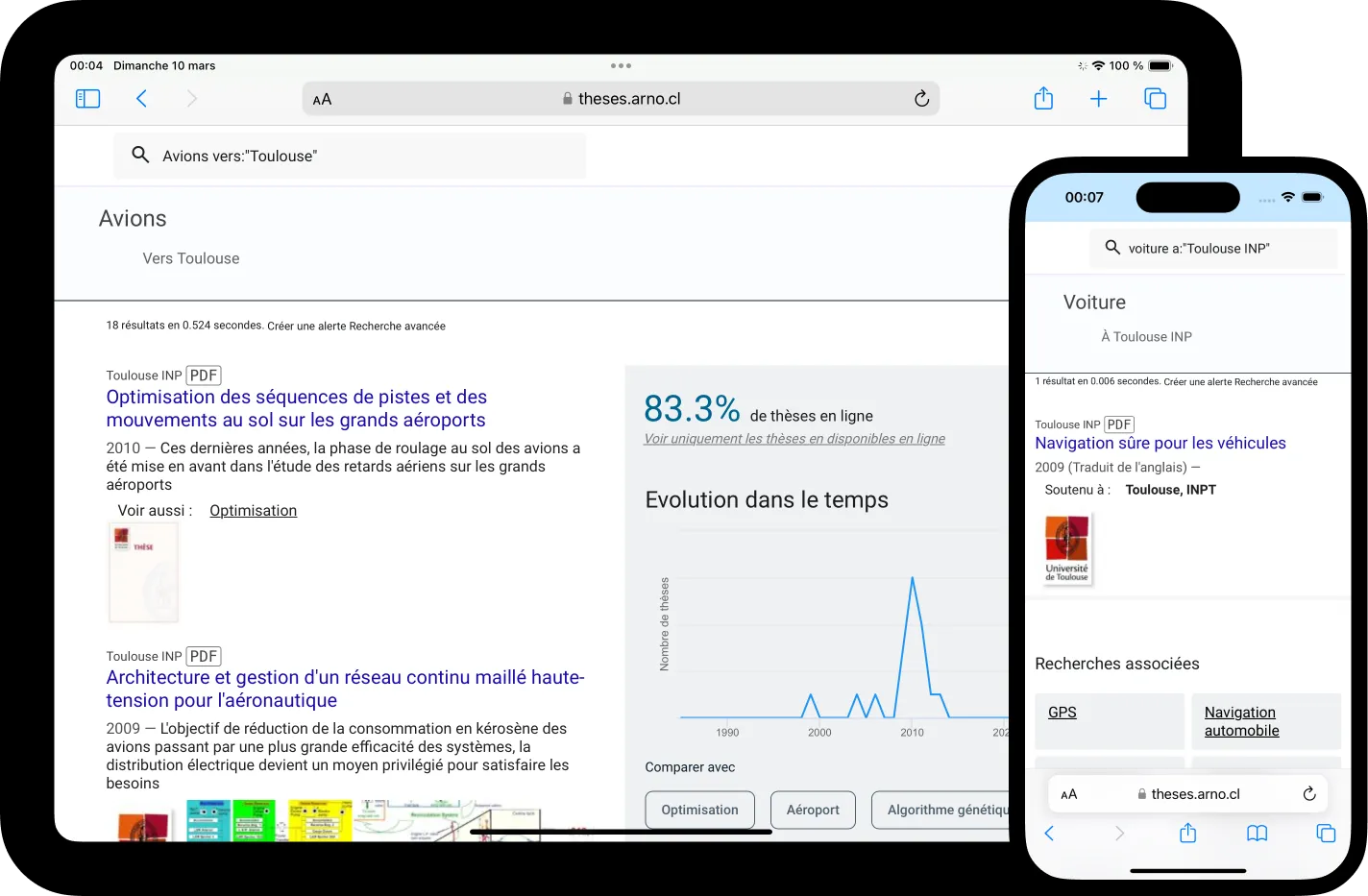1368x896 pixels.
Task: Open tabs overview on iPhone Safari
Action: (1326, 834)
